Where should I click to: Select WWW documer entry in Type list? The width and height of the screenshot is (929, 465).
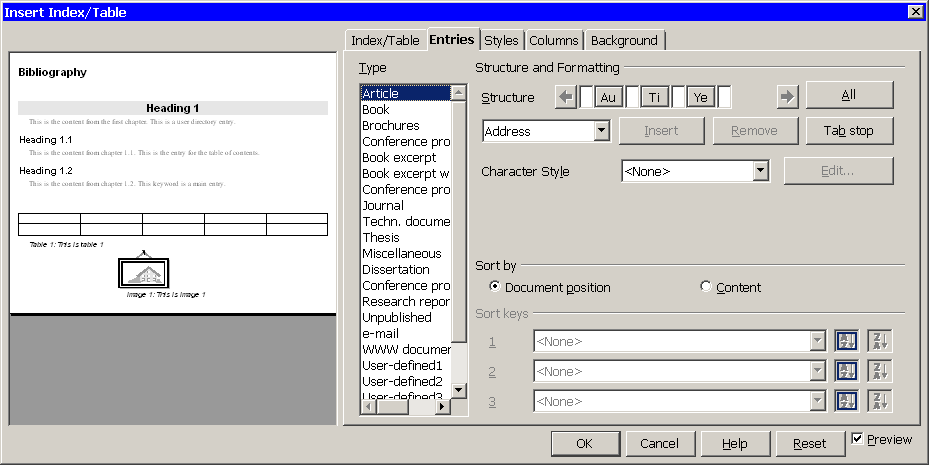point(406,349)
